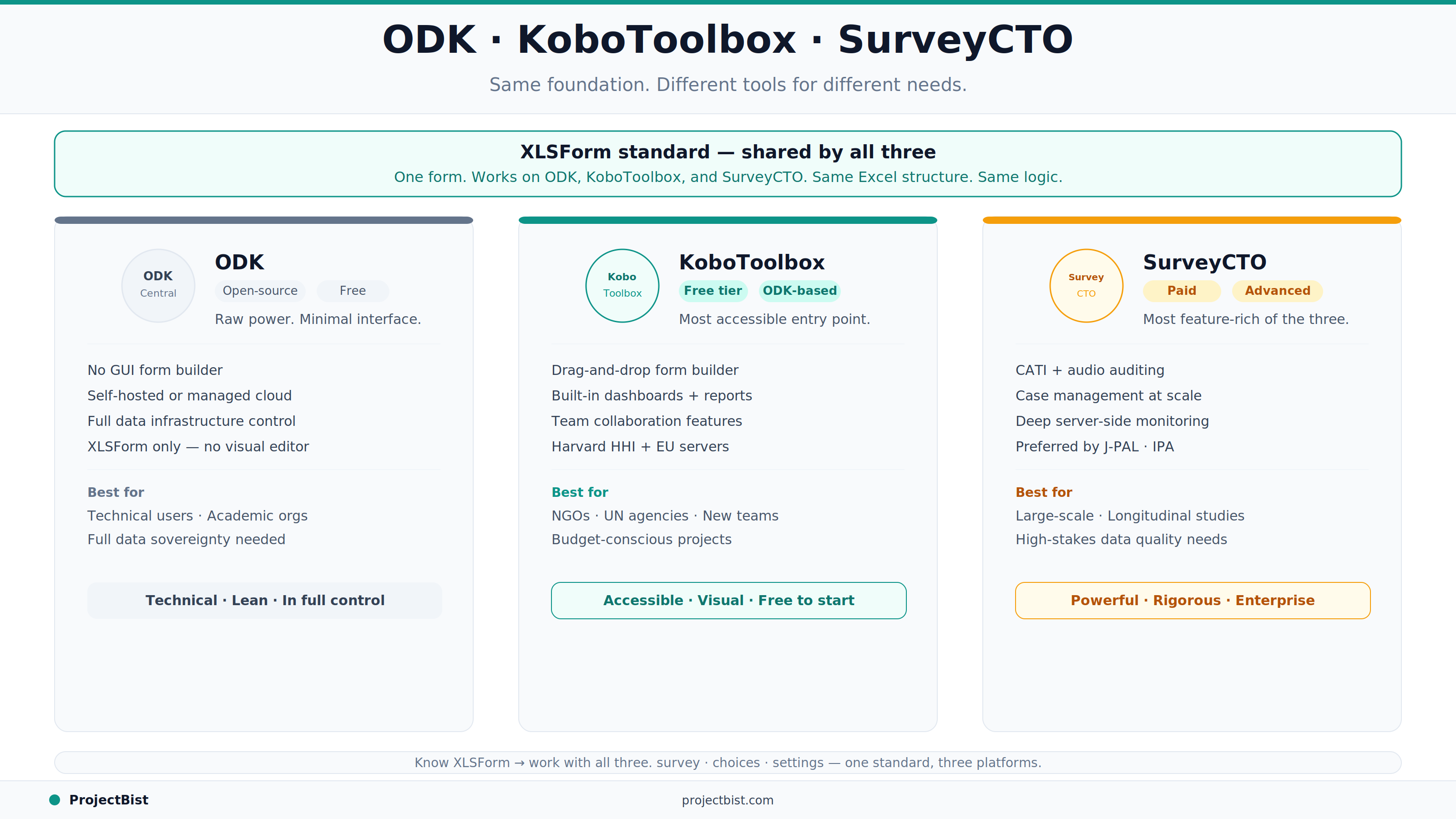This screenshot has height=819, width=1456.
Task: Select the SurveyCTO card title
Action: (1205, 262)
